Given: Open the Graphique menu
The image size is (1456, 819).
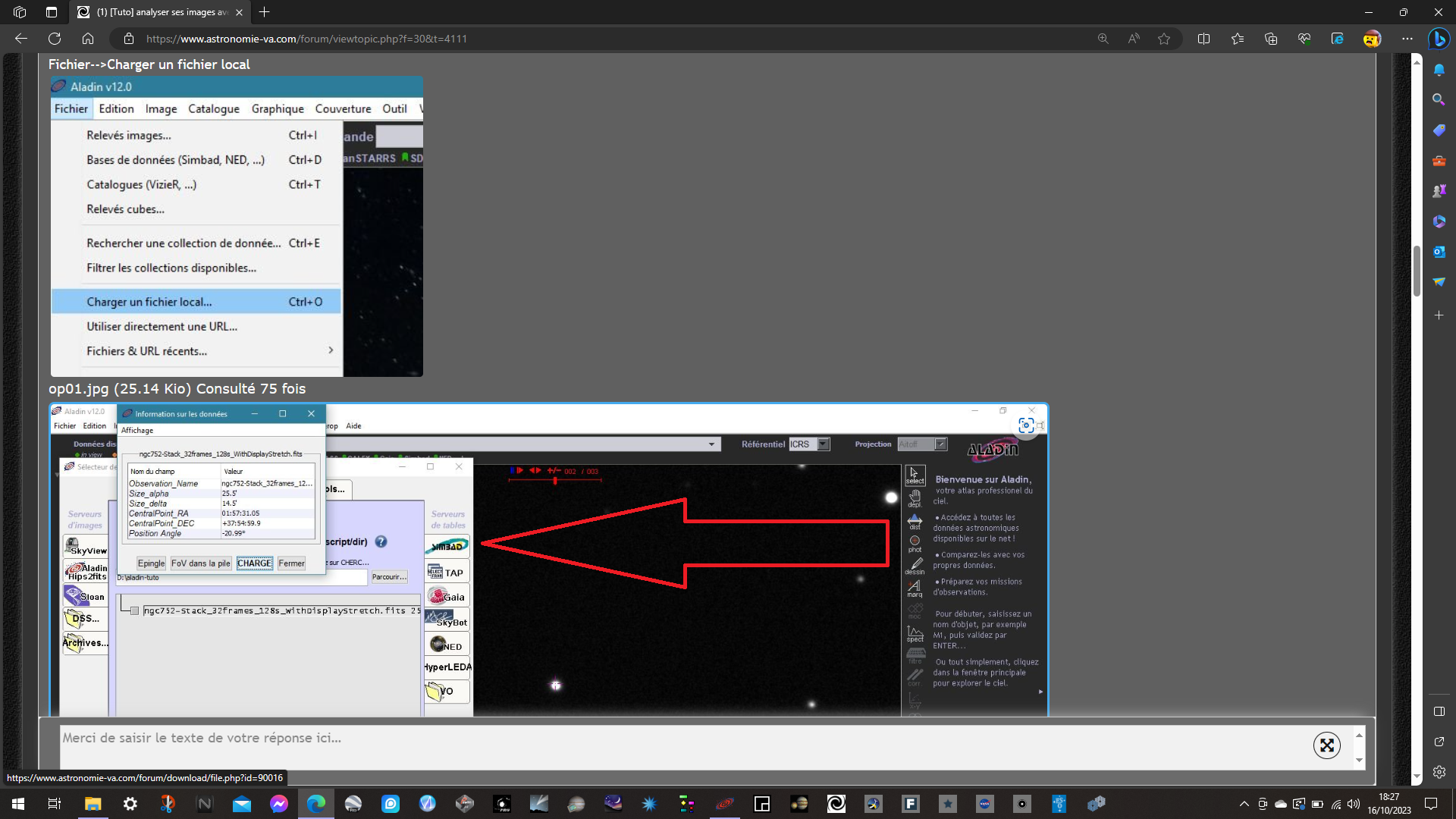Looking at the screenshot, I should click(x=278, y=109).
